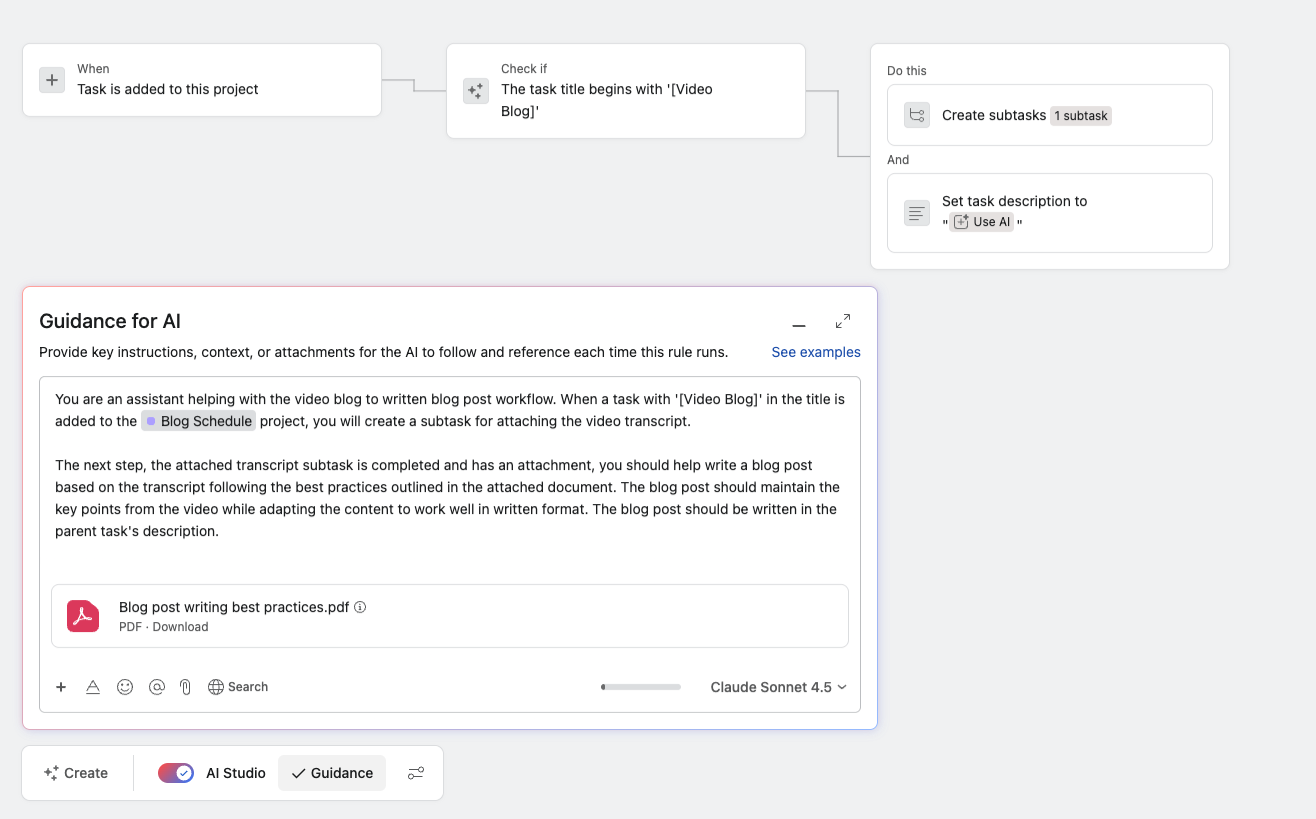The width and height of the screenshot is (1316, 819).
Task: Open the Claude Sonnet 4.5 model dropdown
Action: click(778, 687)
